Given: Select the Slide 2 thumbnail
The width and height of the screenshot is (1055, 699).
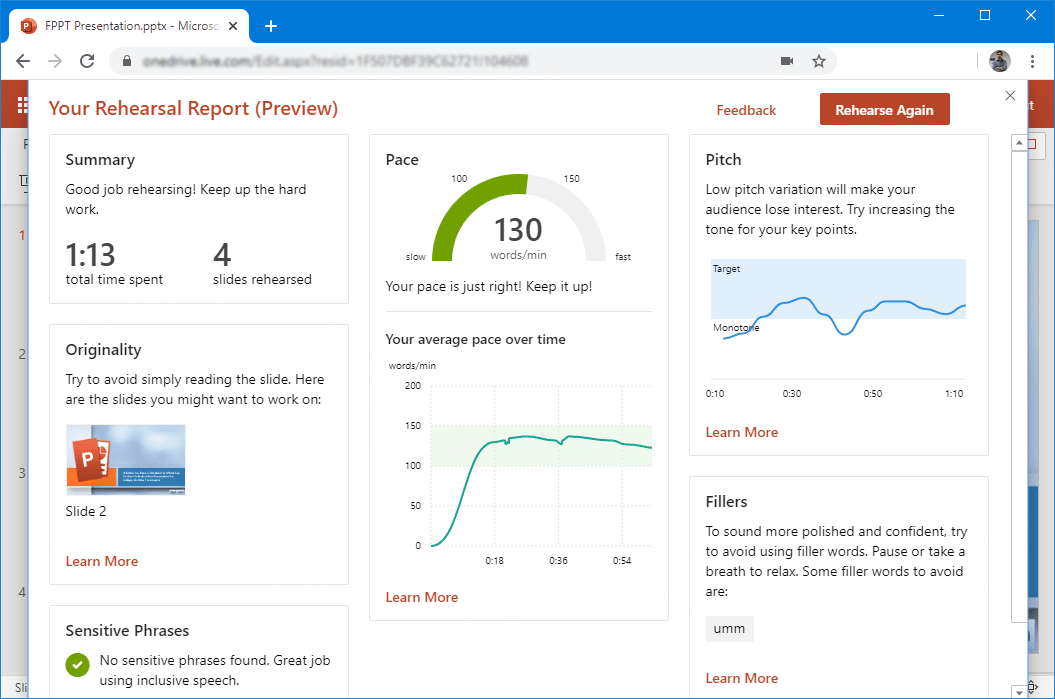Looking at the screenshot, I should pos(126,460).
